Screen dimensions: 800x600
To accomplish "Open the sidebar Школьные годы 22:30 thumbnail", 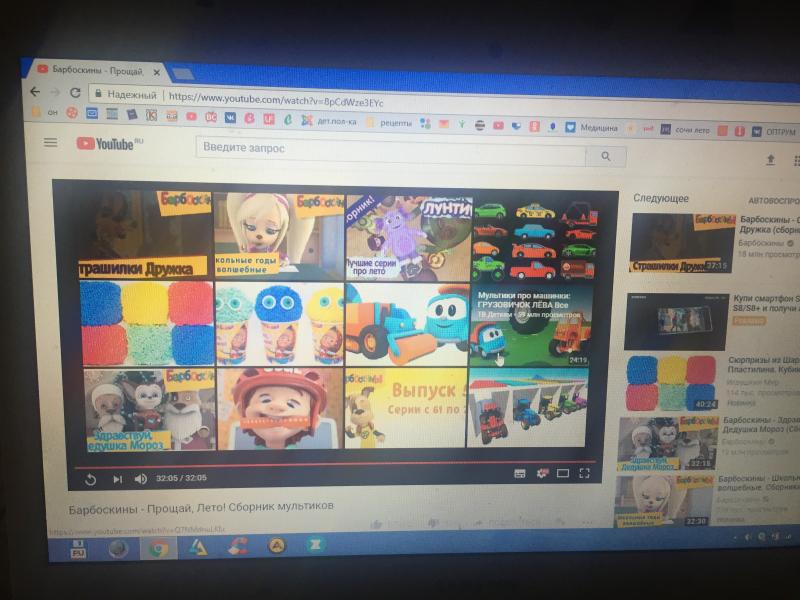I will [663, 501].
